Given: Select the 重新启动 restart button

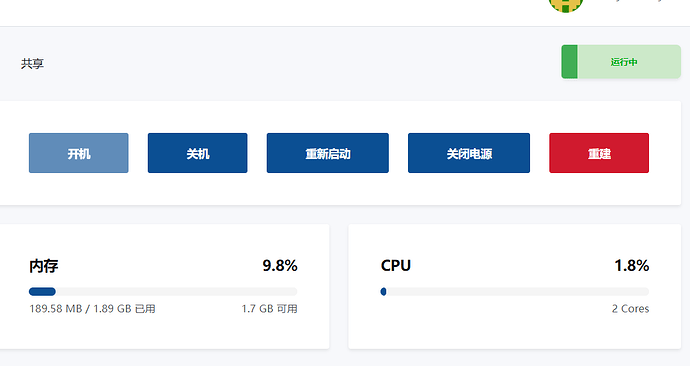Looking at the screenshot, I should pyautogui.click(x=328, y=153).
